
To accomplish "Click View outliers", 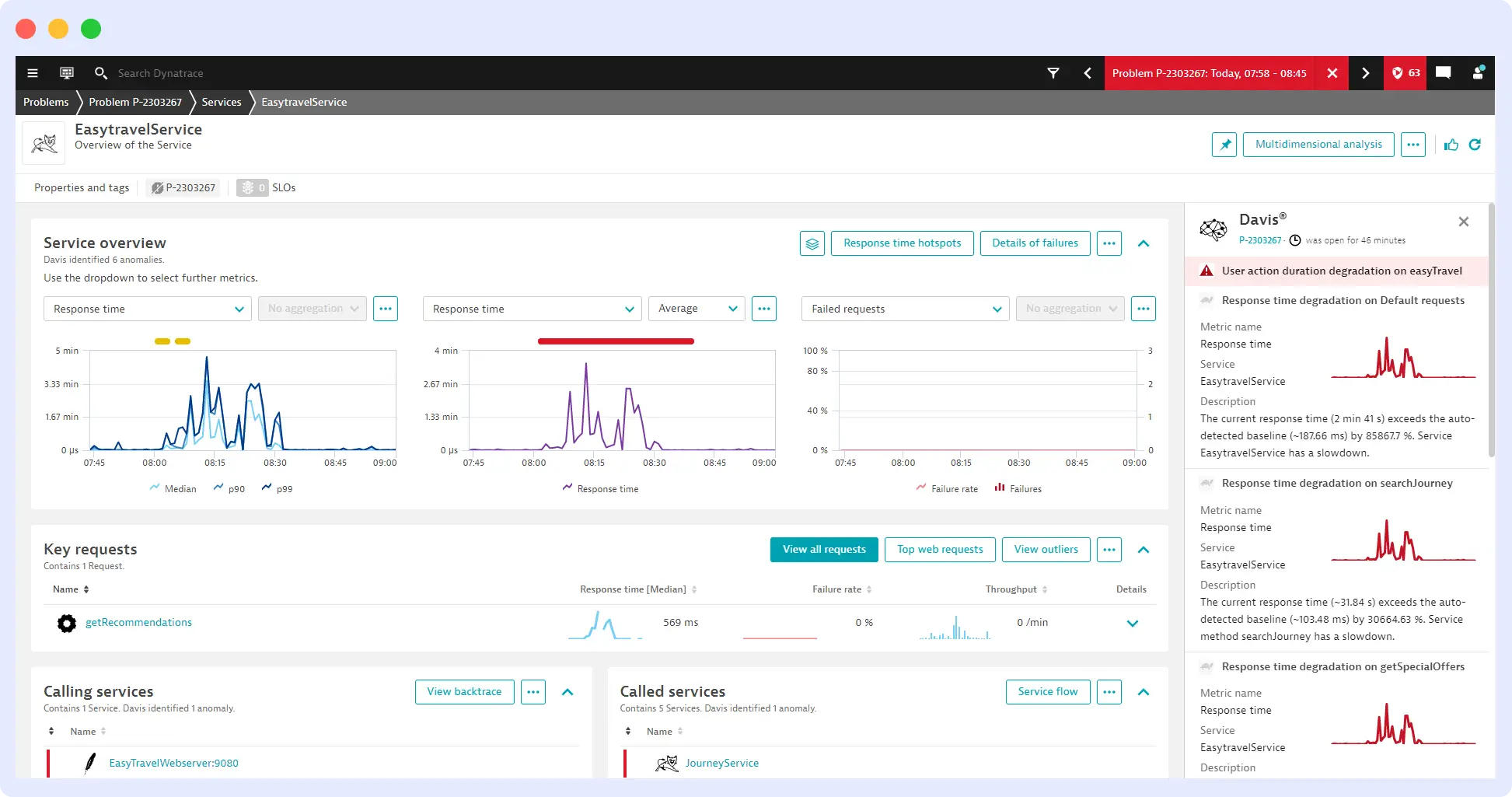I will [1046, 550].
